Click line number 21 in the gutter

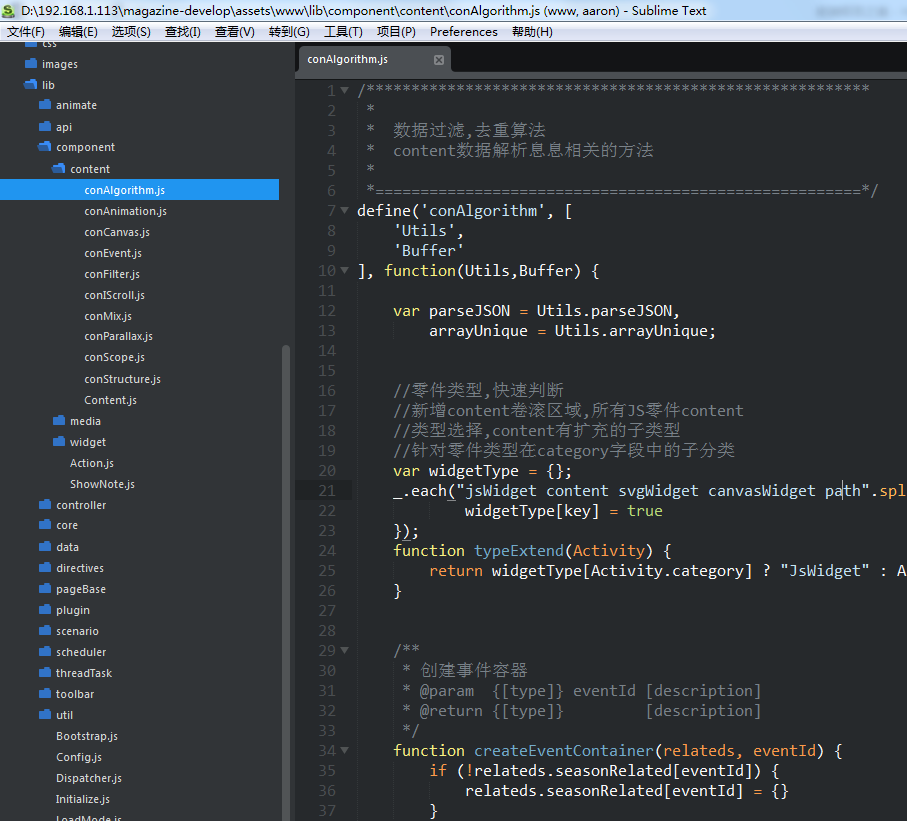(x=327, y=491)
